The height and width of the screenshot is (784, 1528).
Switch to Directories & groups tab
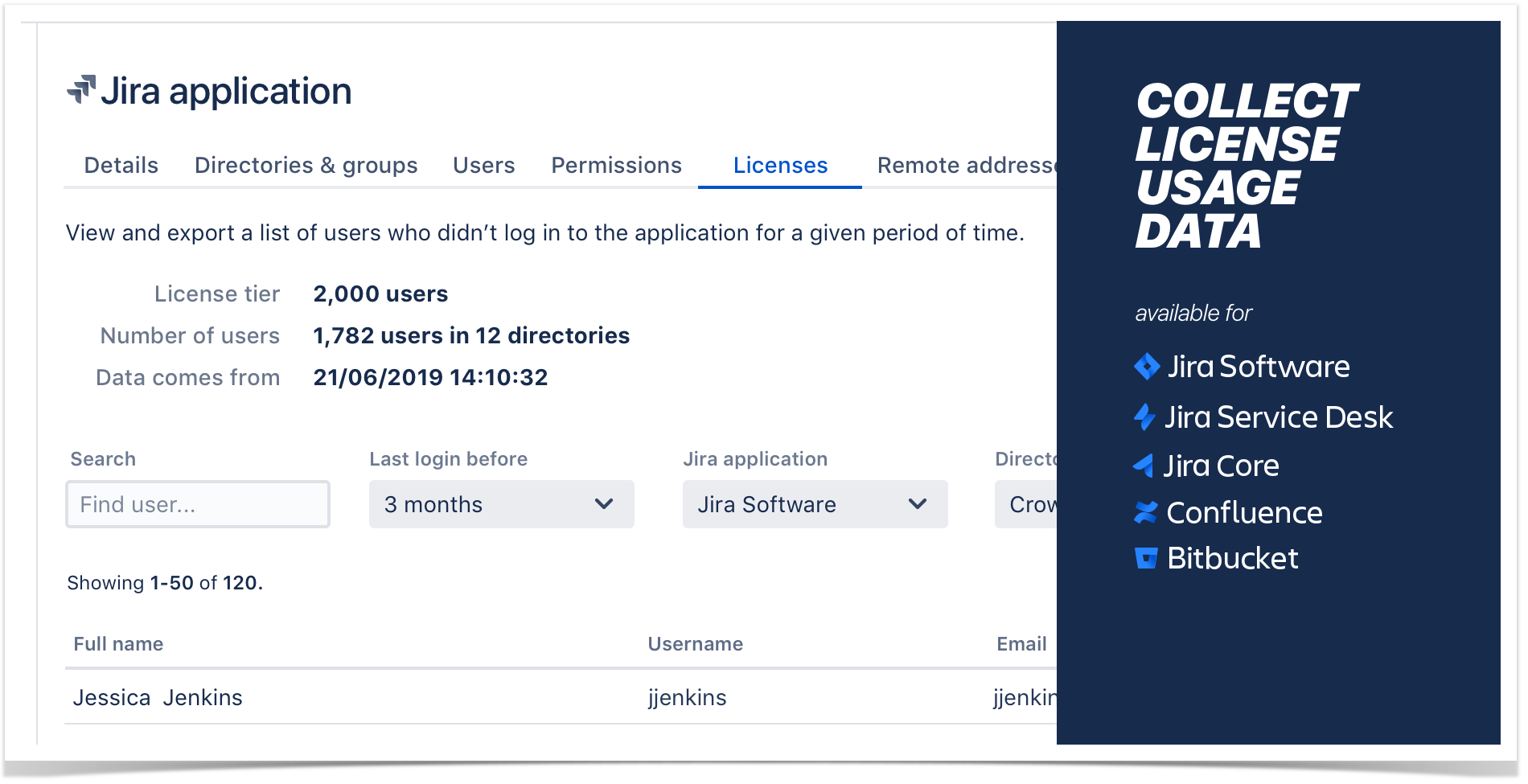(306, 166)
